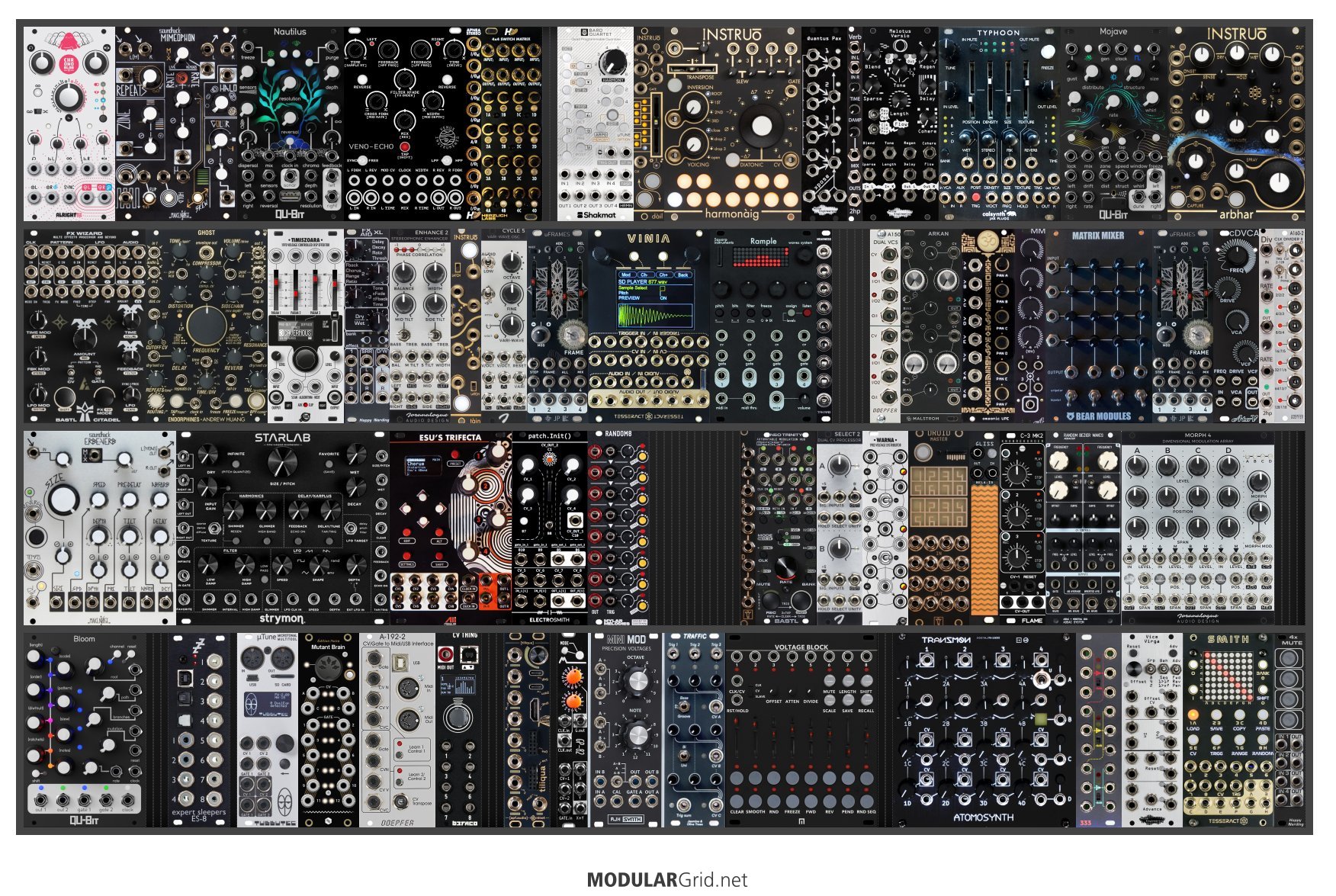
Task: Click the large Size knob on Erbe-Verb
Action: tap(63, 500)
